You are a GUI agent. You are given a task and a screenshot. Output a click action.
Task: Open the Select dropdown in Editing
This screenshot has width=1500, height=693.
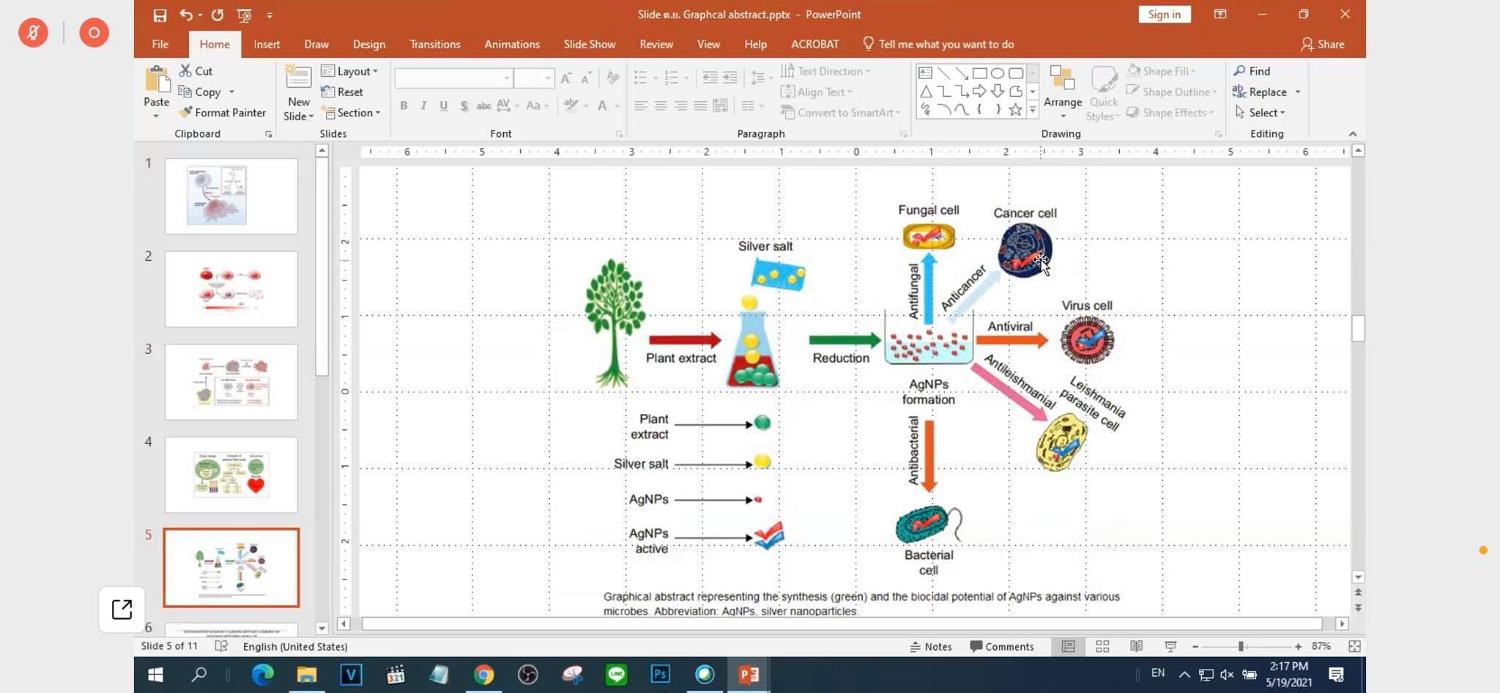1260,113
